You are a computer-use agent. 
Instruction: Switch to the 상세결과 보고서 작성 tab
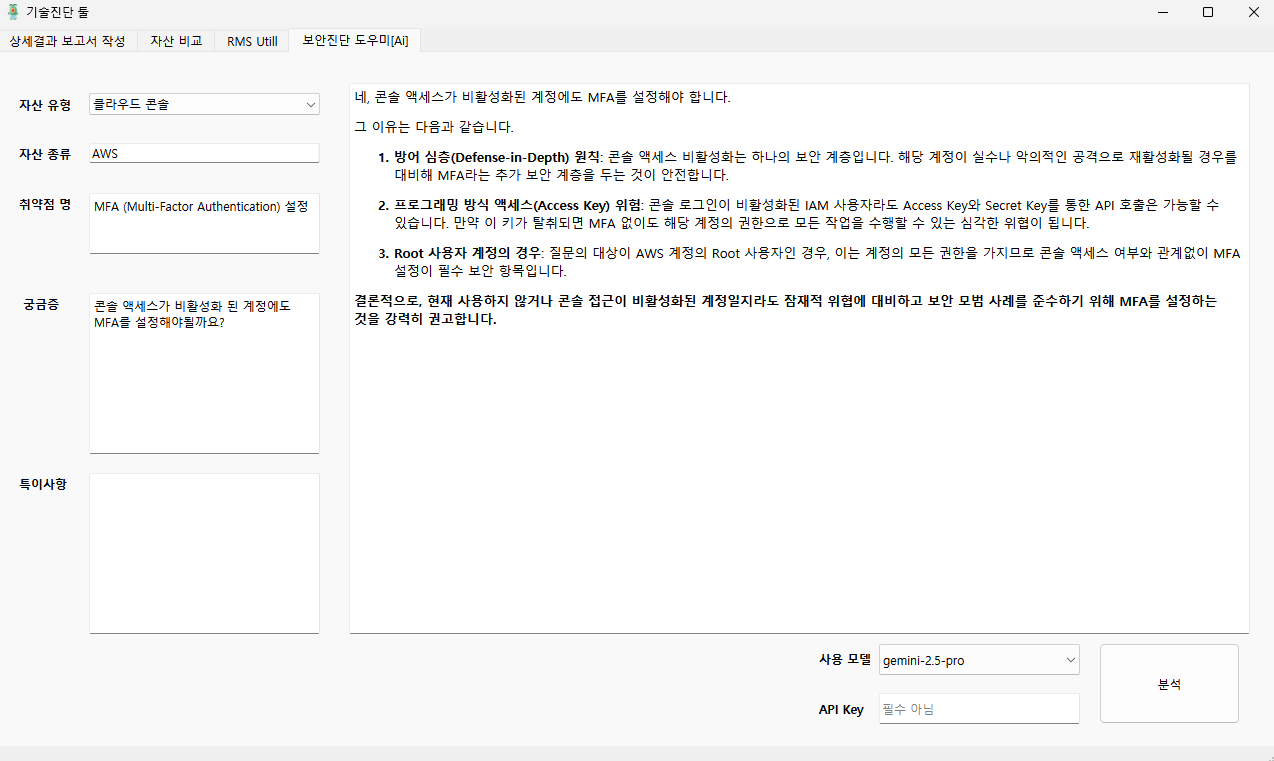pos(68,41)
